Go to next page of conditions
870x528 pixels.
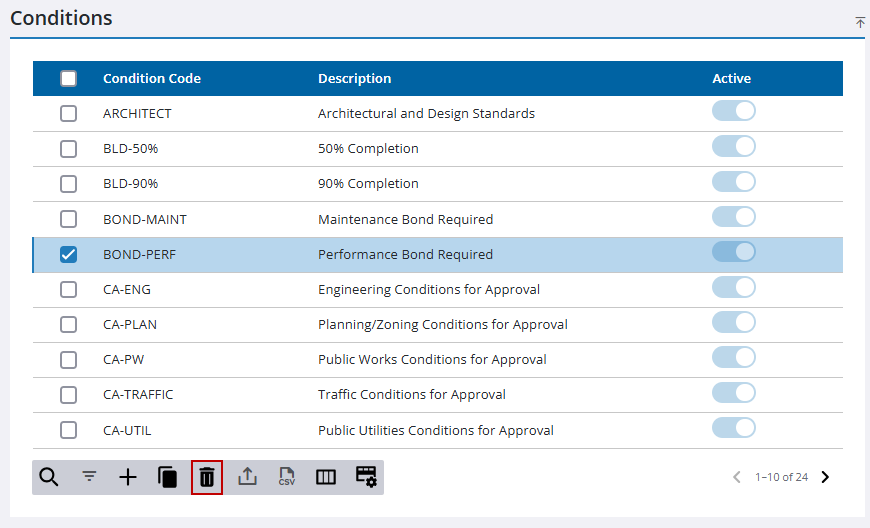825,477
